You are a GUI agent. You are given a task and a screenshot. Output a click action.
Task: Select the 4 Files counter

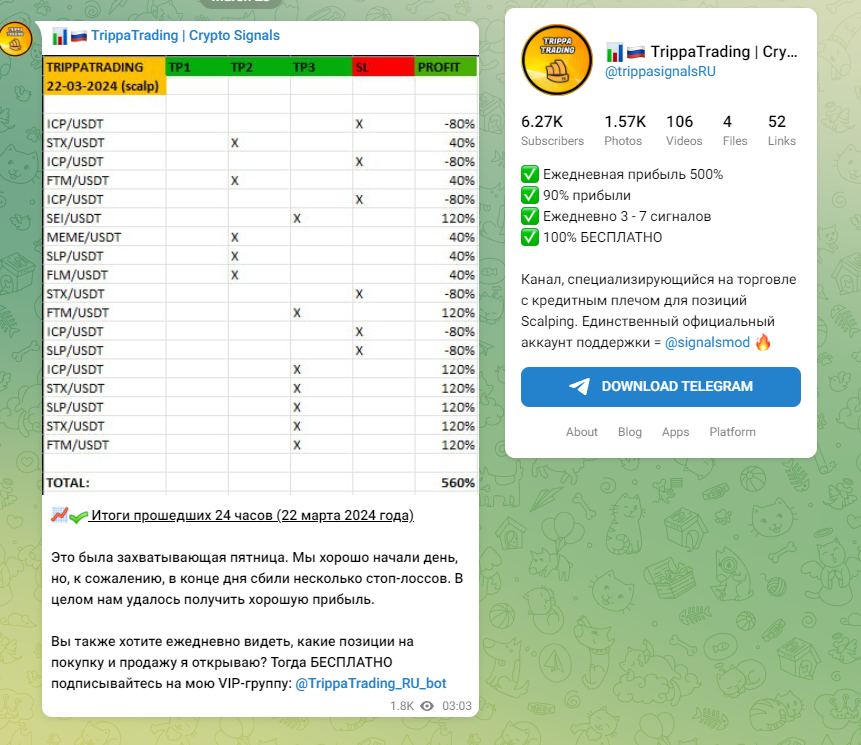(735, 131)
